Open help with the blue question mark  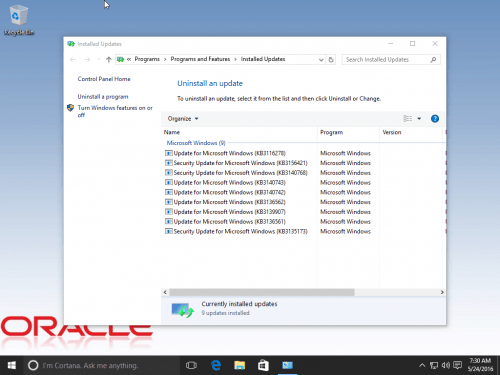coord(435,119)
